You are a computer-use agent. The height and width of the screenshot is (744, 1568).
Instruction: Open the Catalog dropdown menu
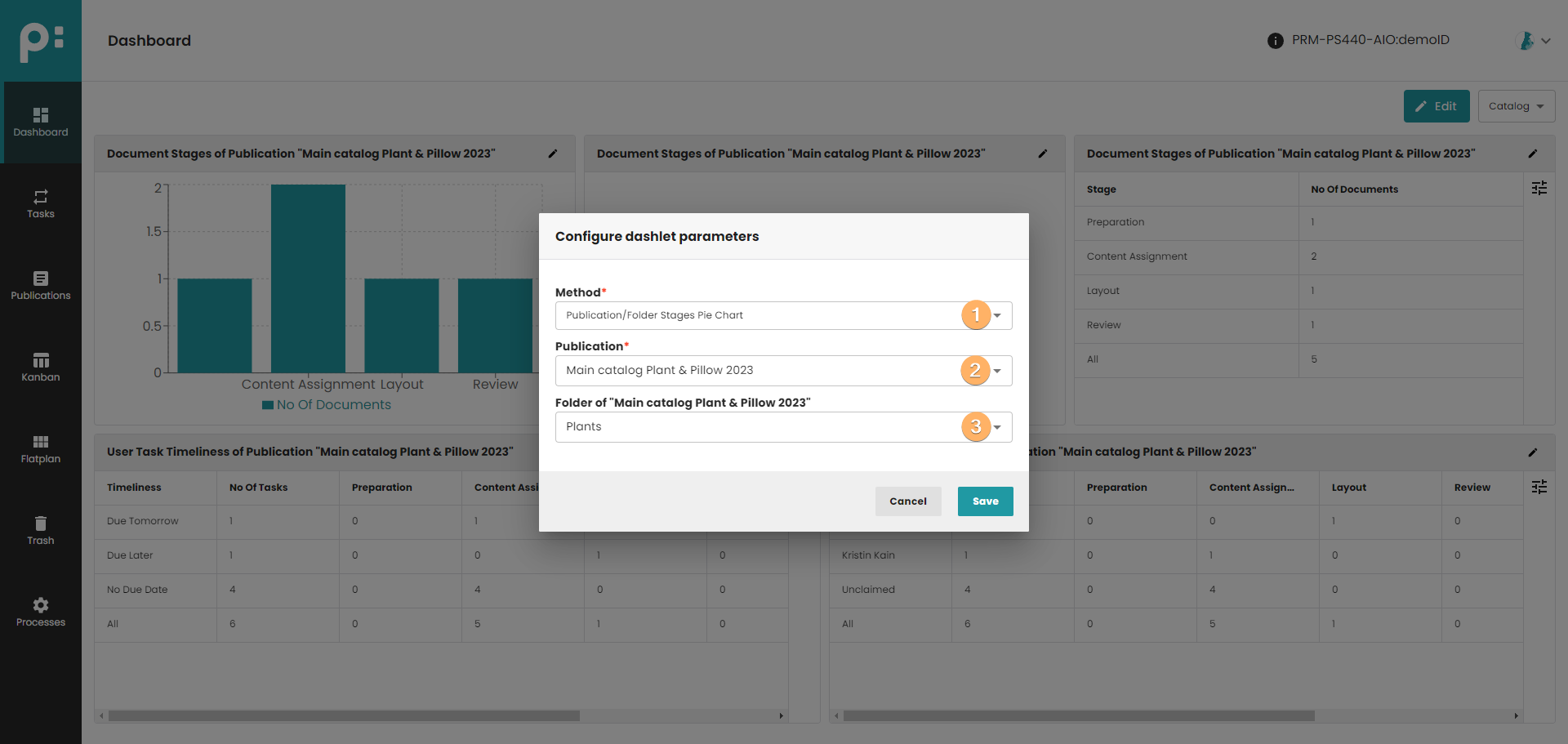point(1516,106)
